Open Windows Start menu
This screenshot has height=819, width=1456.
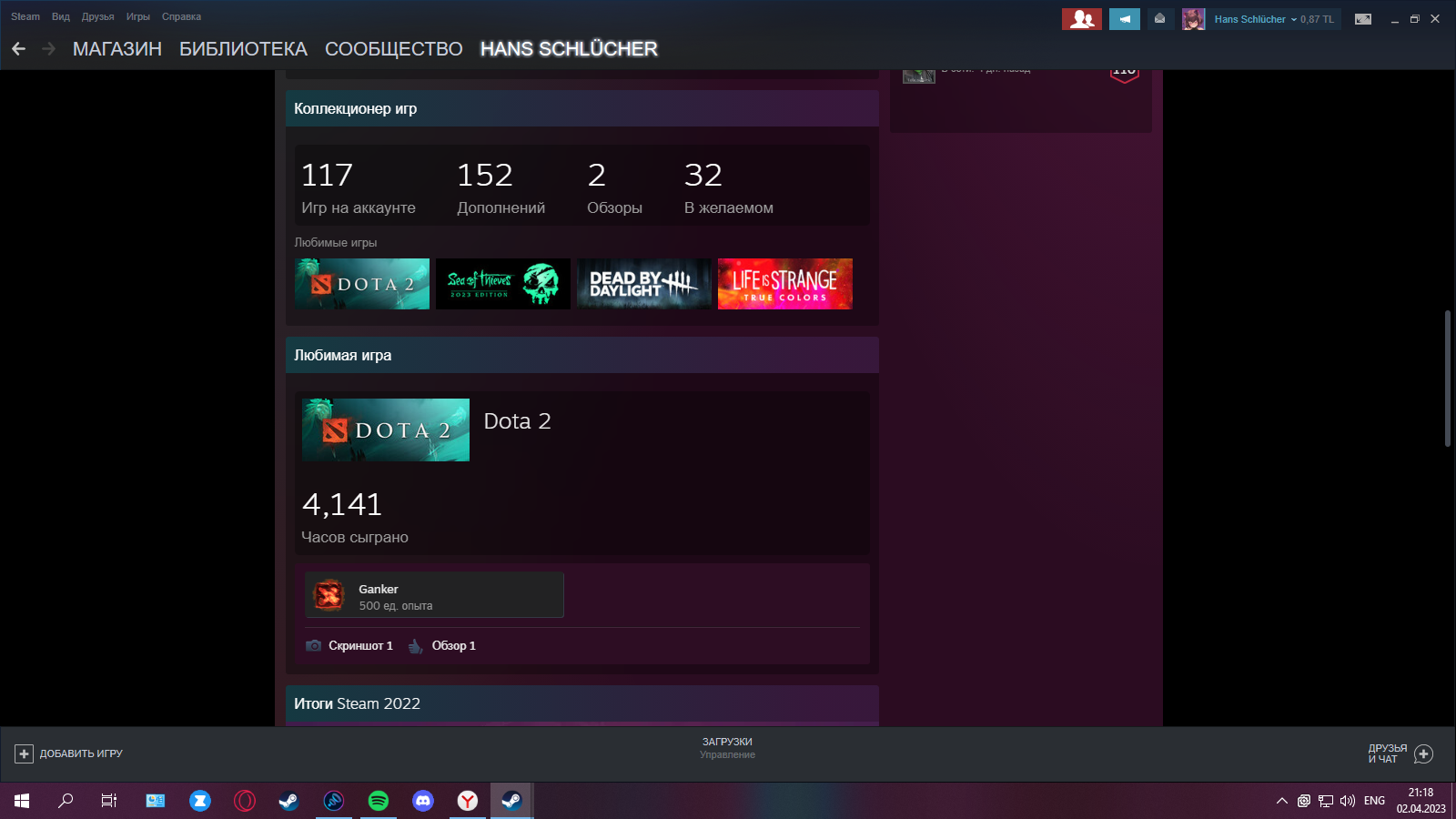(x=22, y=801)
